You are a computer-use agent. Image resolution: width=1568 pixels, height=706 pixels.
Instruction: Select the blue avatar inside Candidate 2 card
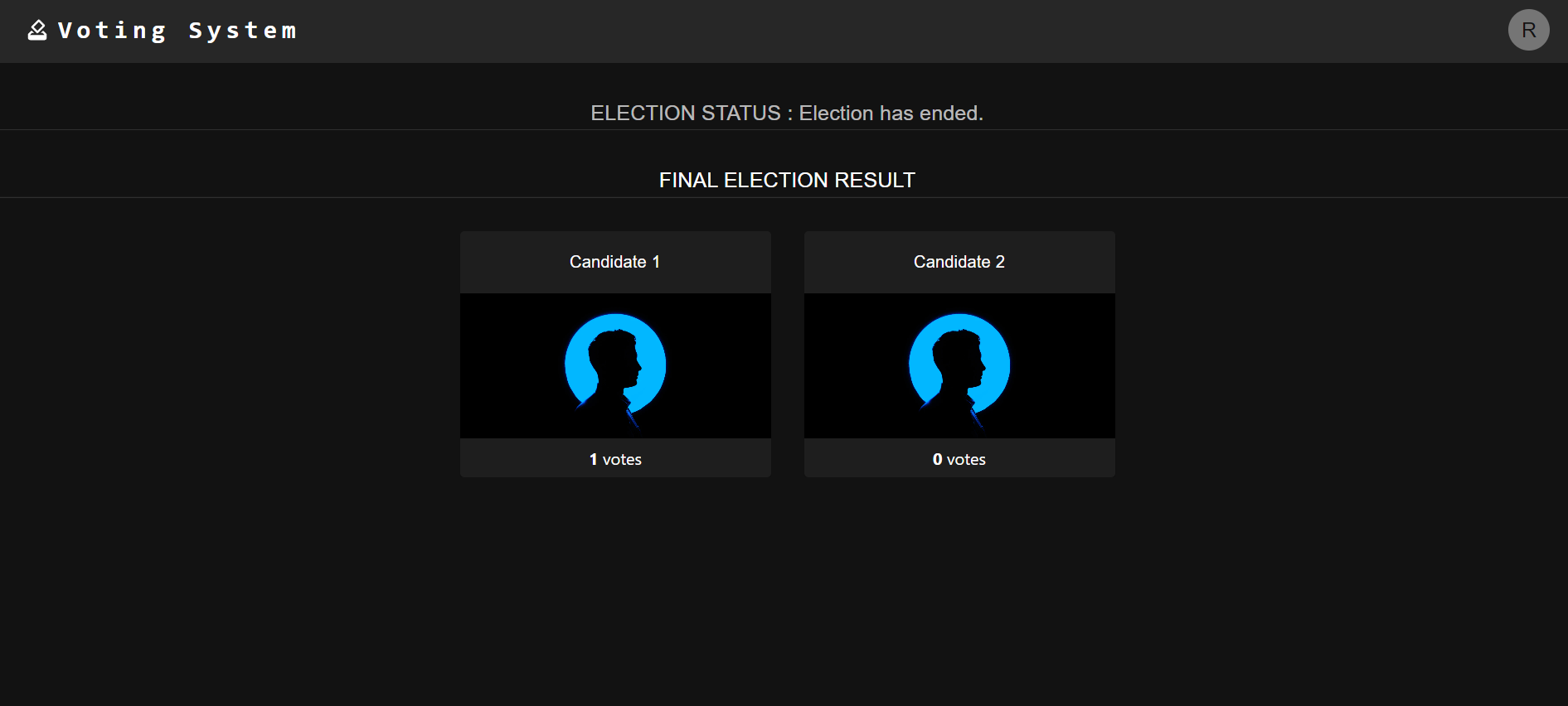[959, 365]
